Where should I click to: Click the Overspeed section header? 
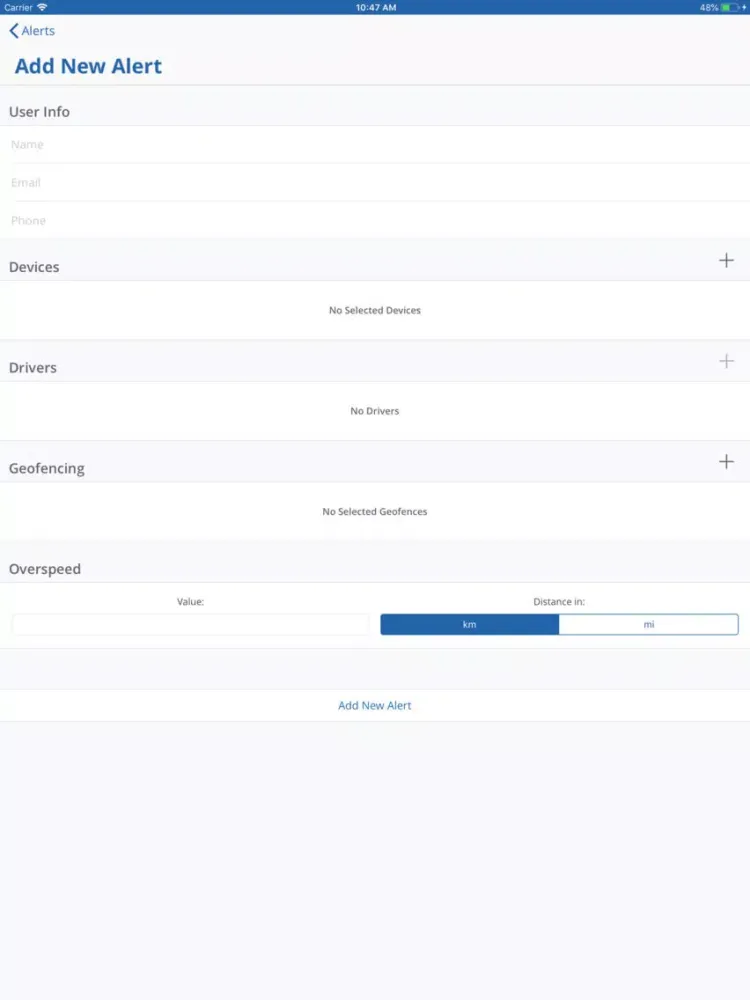click(x=45, y=569)
